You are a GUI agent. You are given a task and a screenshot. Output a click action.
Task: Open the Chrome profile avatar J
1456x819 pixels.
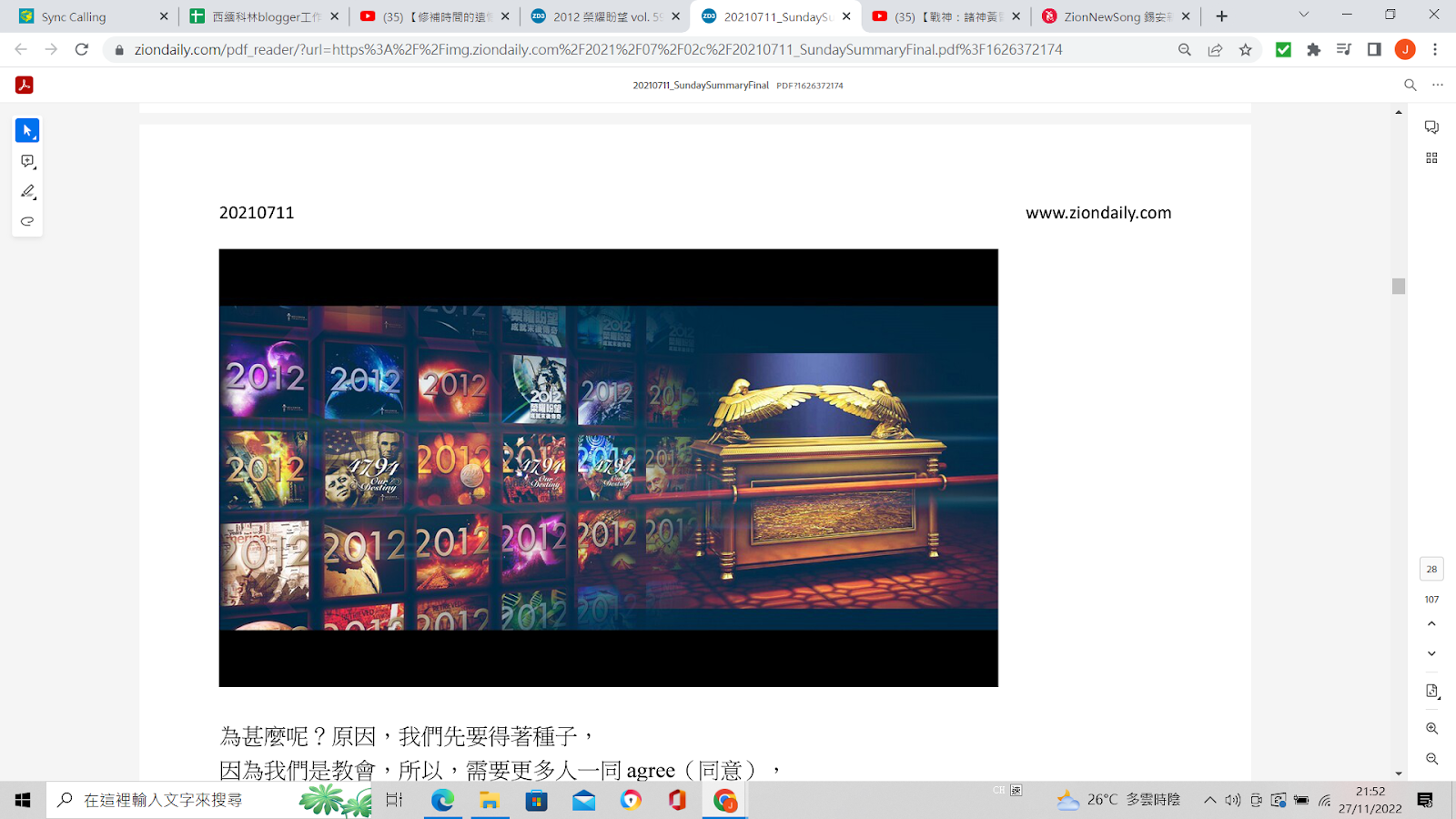point(1405,49)
